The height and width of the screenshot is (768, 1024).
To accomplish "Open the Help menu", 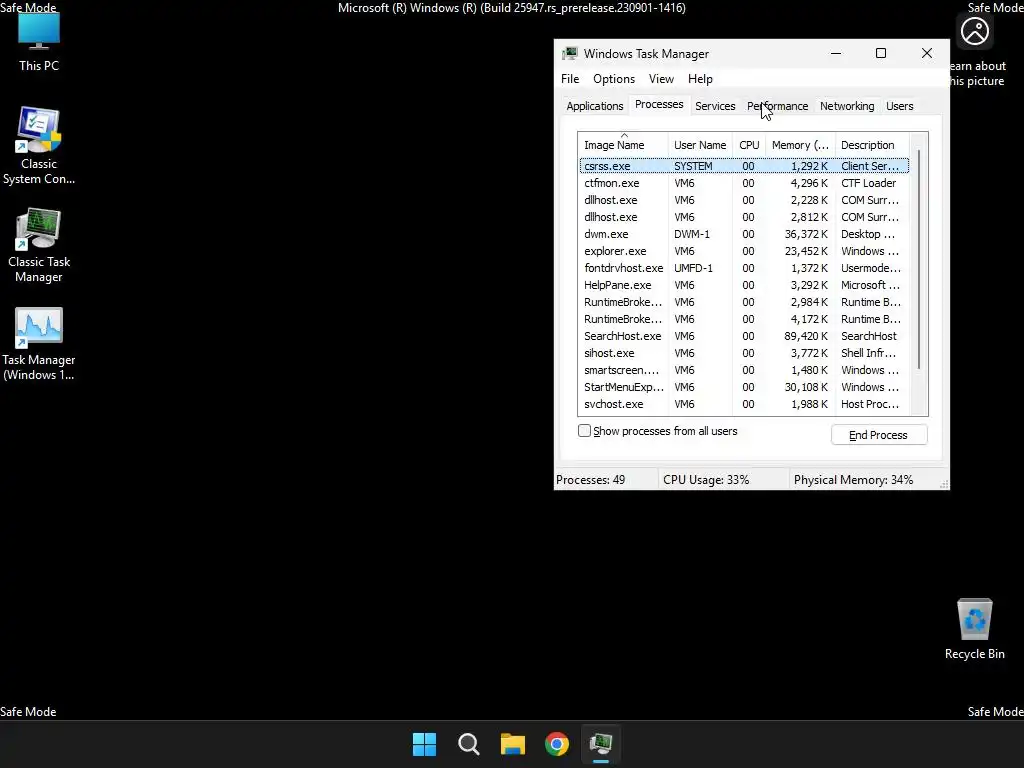I will point(700,79).
